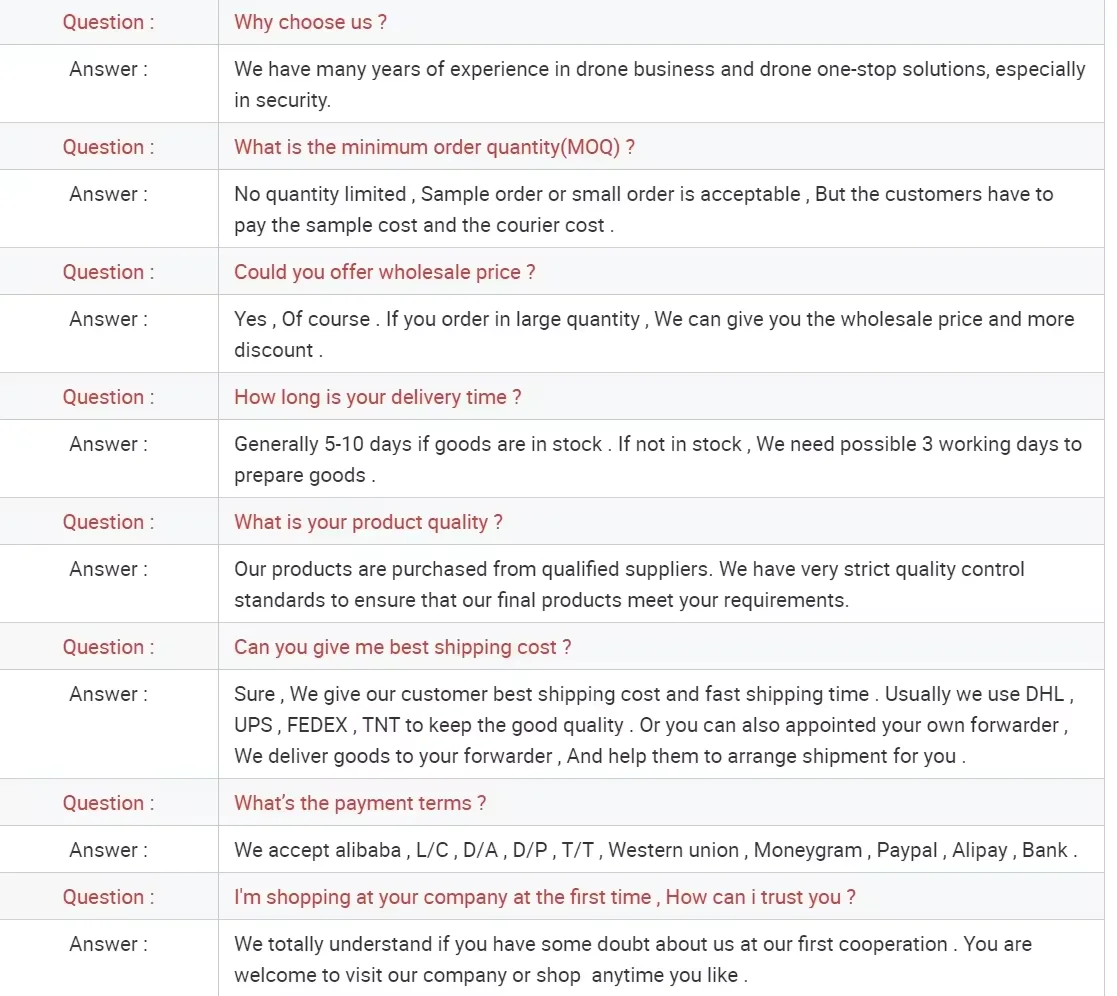This screenshot has width=1117, height=996.
Task: Click the answer about qualified suppliers
Action: pyautogui.click(x=629, y=584)
